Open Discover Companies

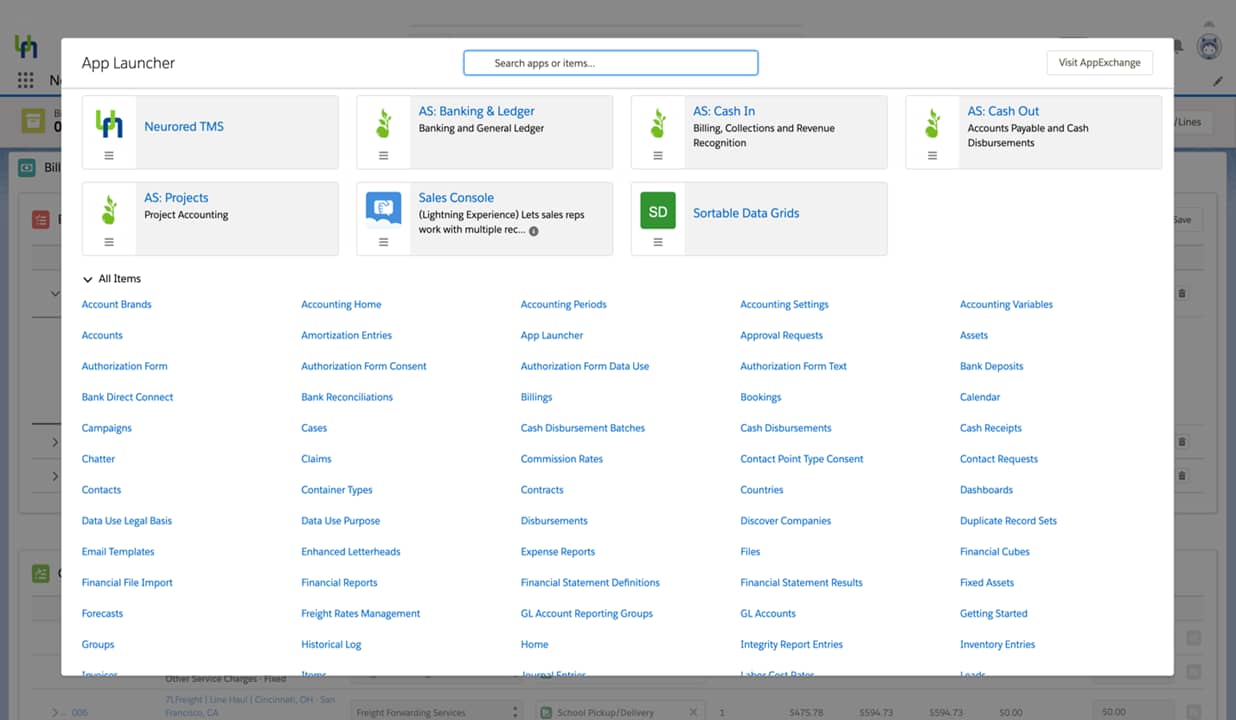[x=785, y=522]
